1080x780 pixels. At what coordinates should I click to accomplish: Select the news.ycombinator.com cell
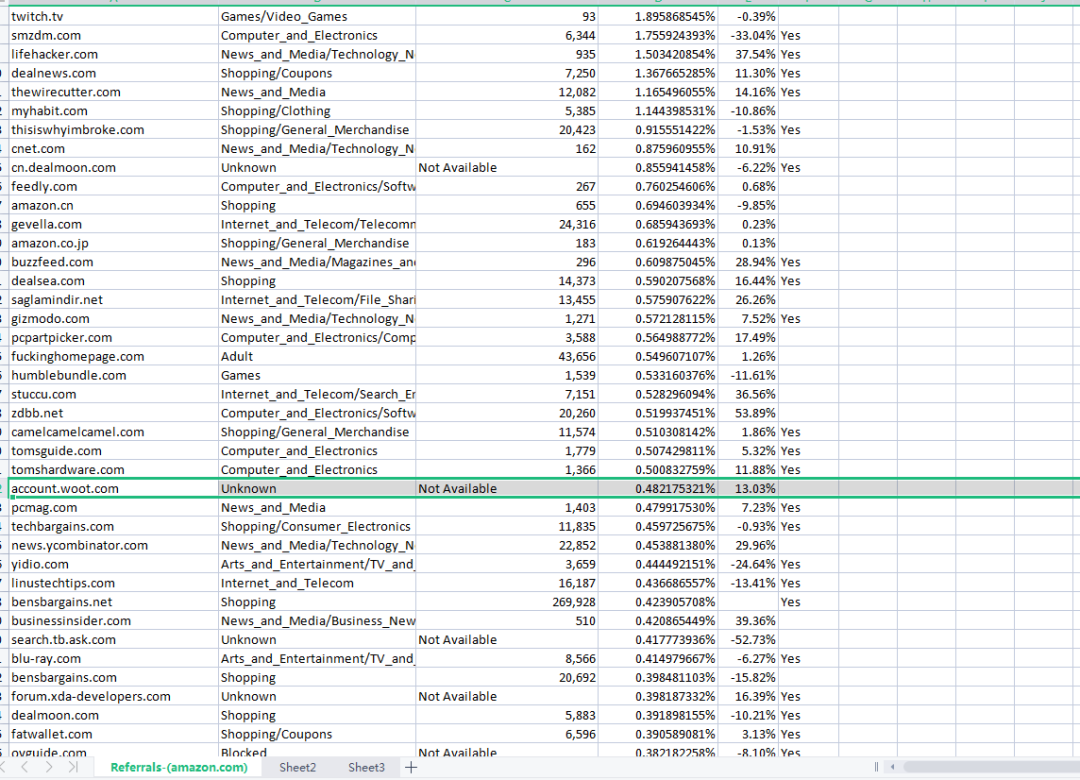pos(114,545)
